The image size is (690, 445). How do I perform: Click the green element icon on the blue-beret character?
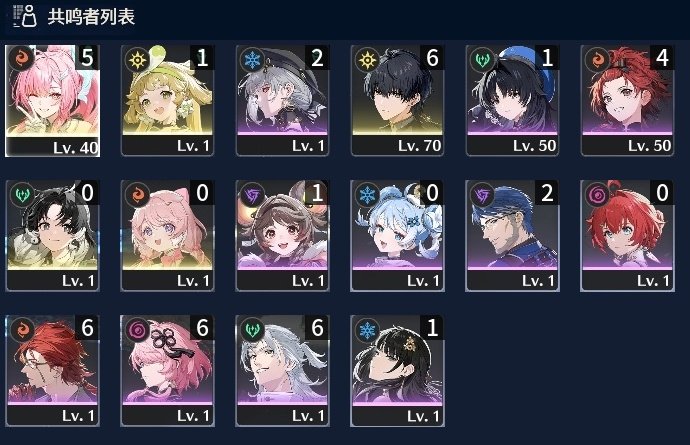(x=482, y=59)
